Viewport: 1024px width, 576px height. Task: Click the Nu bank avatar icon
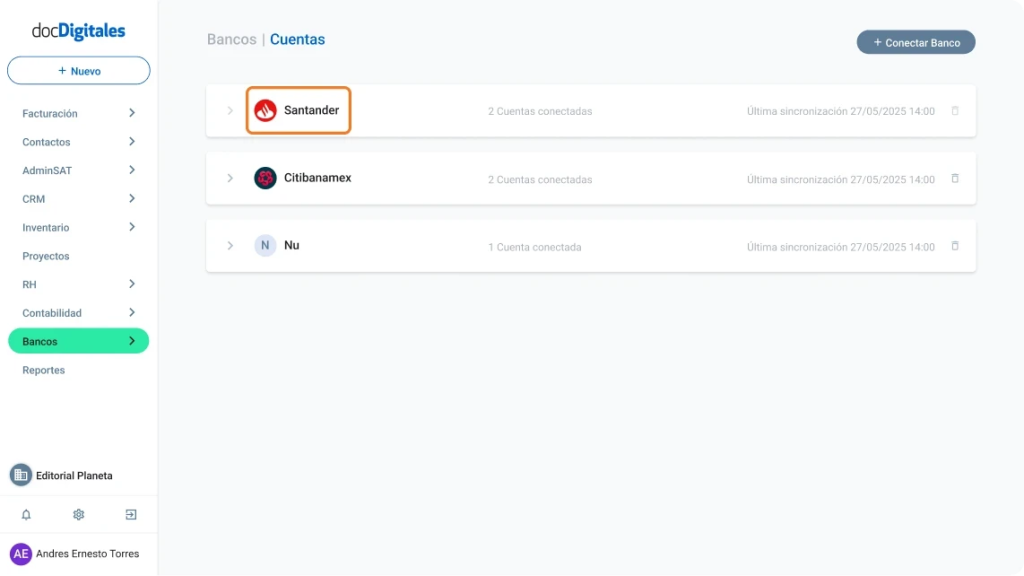[x=265, y=245]
